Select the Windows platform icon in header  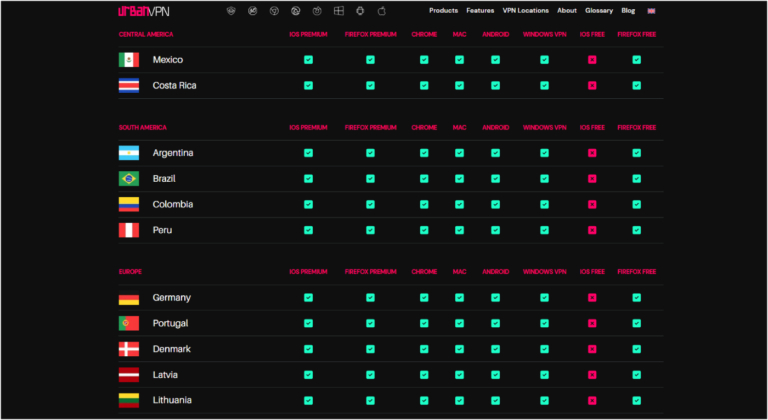click(x=338, y=11)
